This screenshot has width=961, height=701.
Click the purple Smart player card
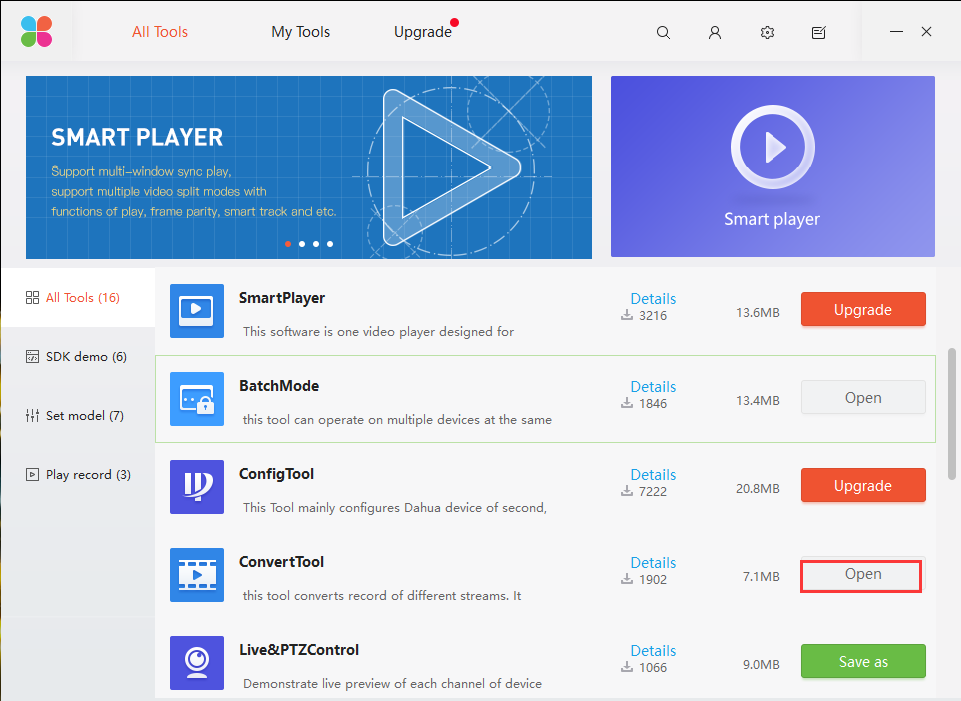pos(773,166)
